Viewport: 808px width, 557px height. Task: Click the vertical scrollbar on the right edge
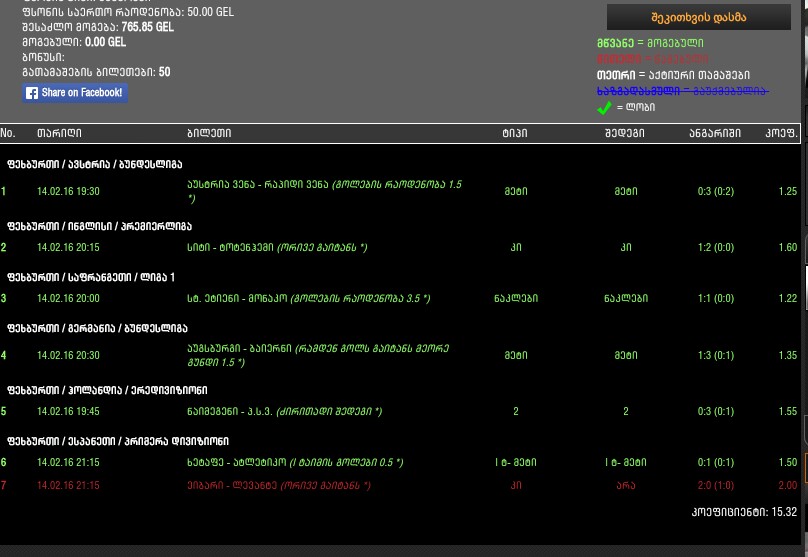pos(804,250)
